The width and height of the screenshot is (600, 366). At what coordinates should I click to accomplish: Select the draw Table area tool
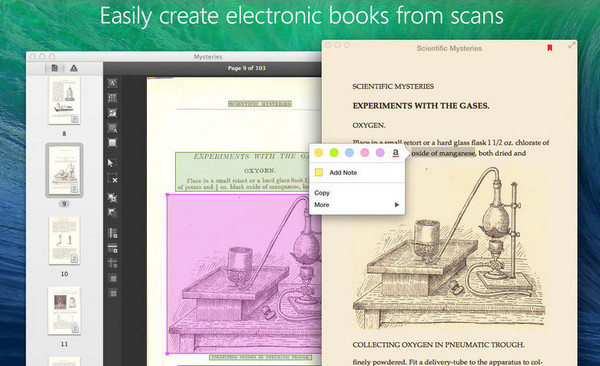tap(112, 98)
